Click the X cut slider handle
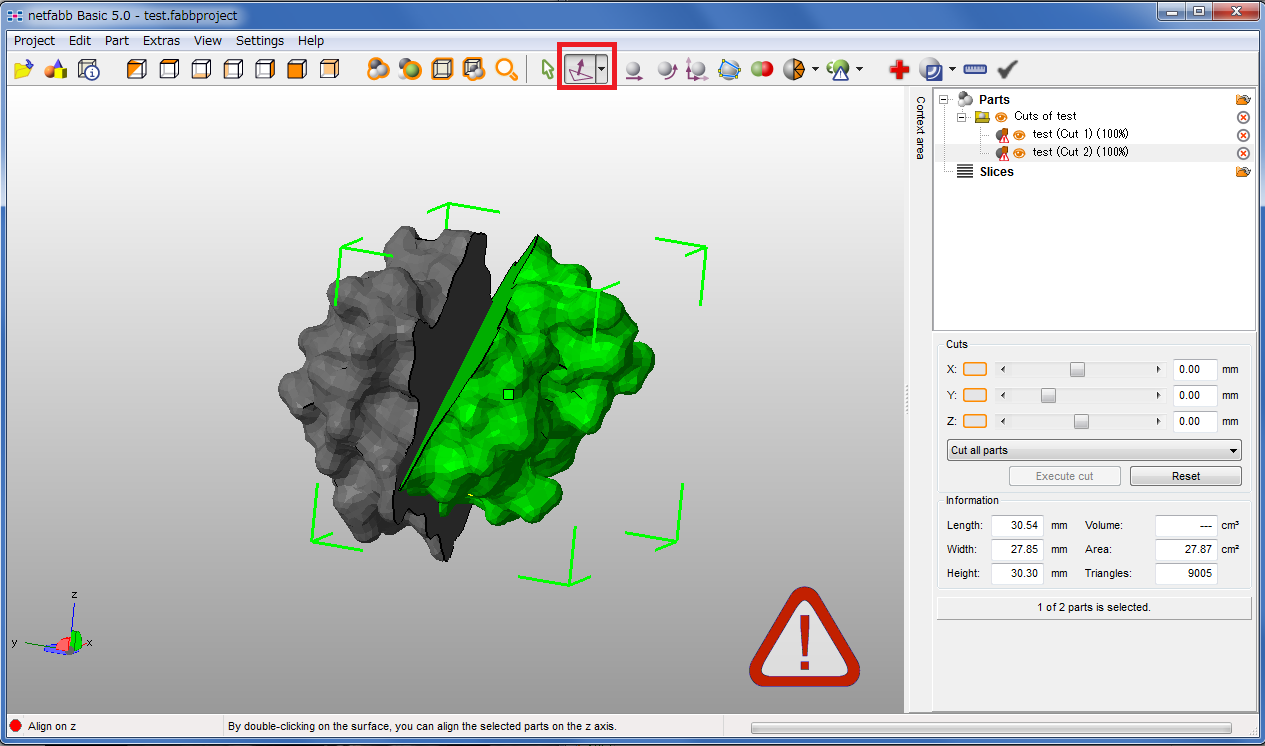 (x=1077, y=369)
